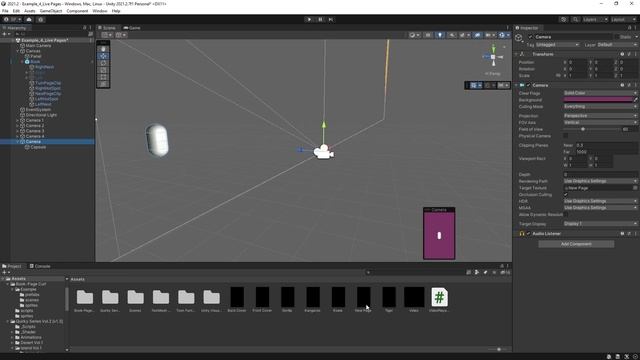
Task: Select the Rect tool in Scene toolbar
Action: (103, 77)
